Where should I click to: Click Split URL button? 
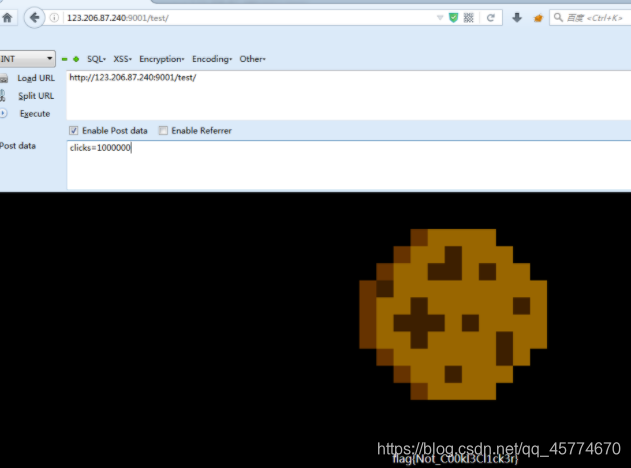[36, 96]
